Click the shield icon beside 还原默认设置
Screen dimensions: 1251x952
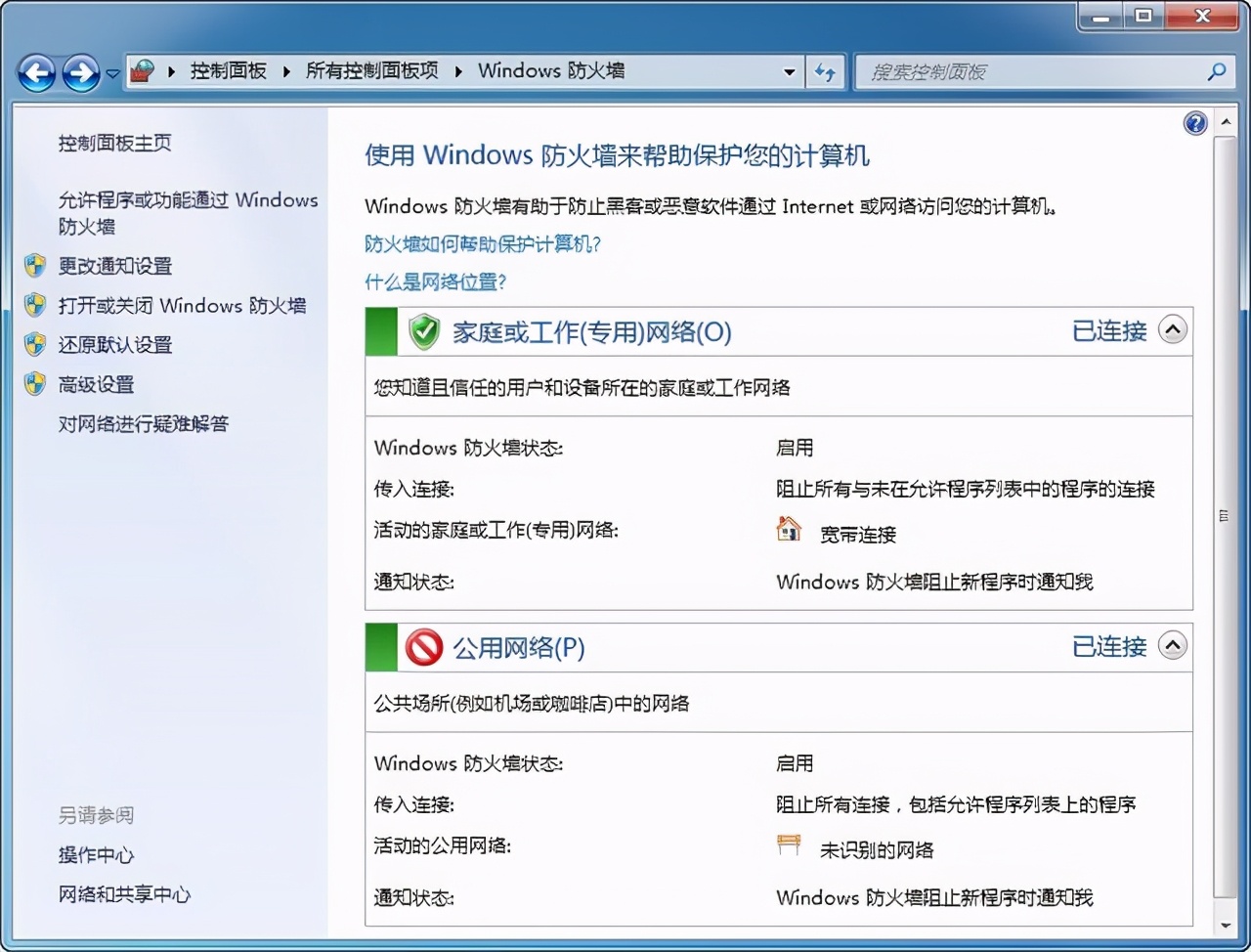point(36,344)
